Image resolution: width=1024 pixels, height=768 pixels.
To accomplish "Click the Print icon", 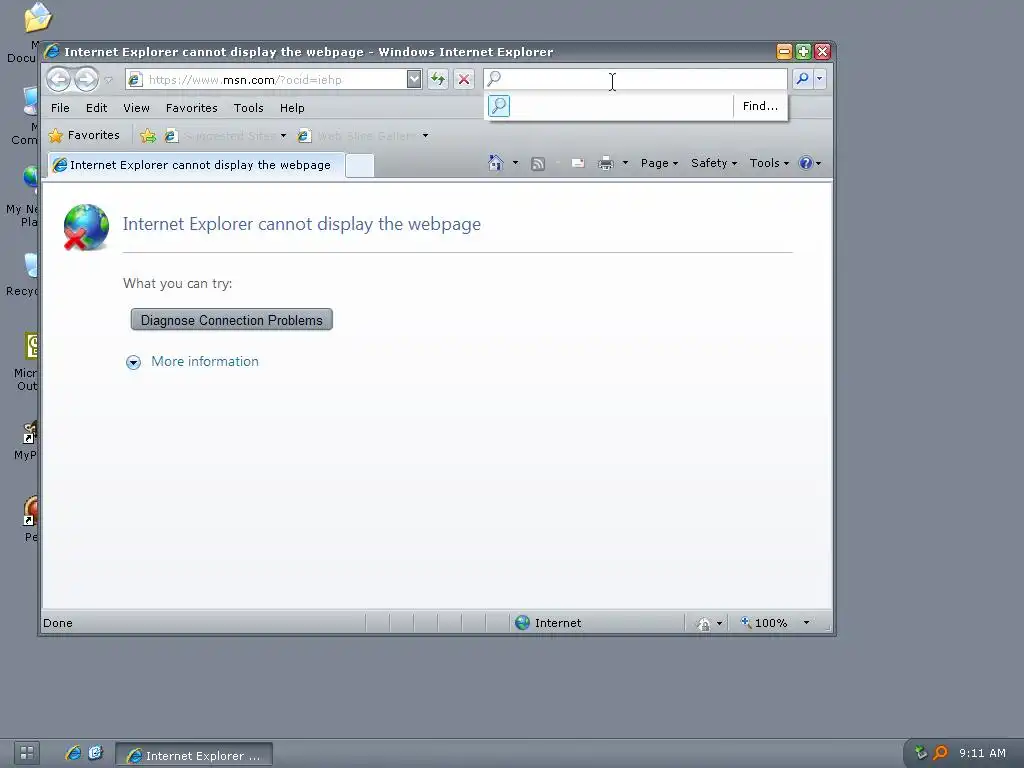I will 605,163.
